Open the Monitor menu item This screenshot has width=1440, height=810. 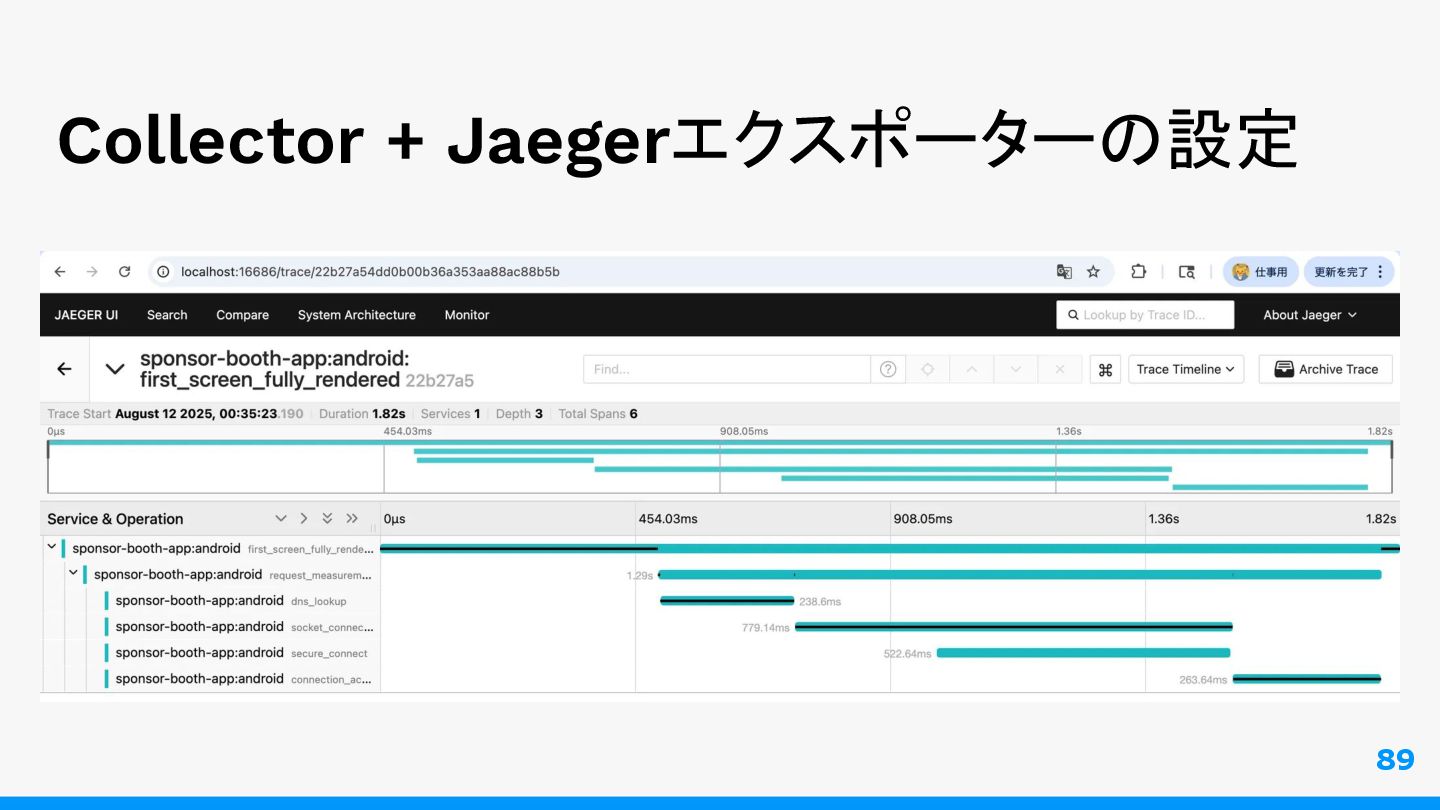click(467, 315)
